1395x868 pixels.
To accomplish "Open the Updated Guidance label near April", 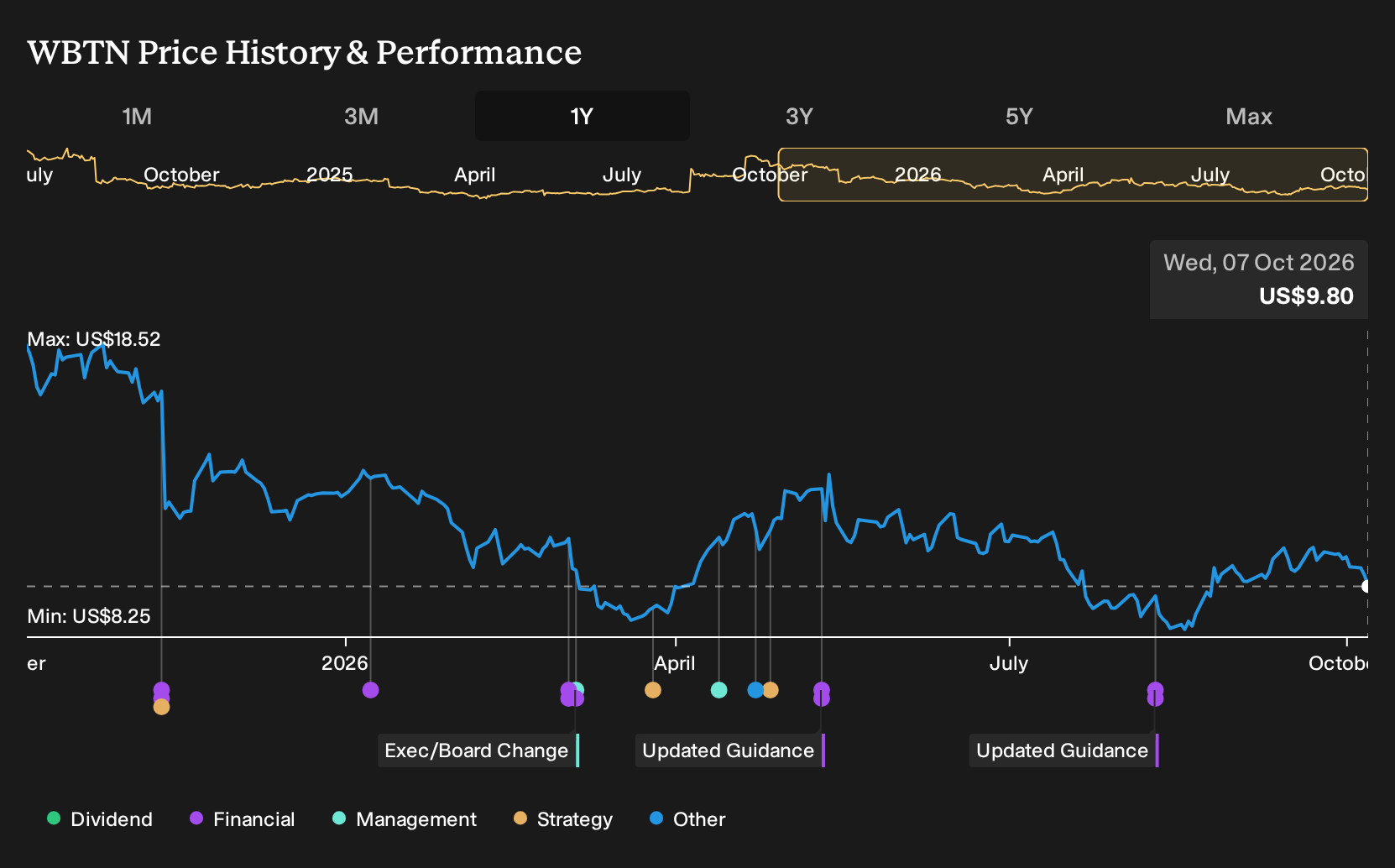I will pos(730,750).
